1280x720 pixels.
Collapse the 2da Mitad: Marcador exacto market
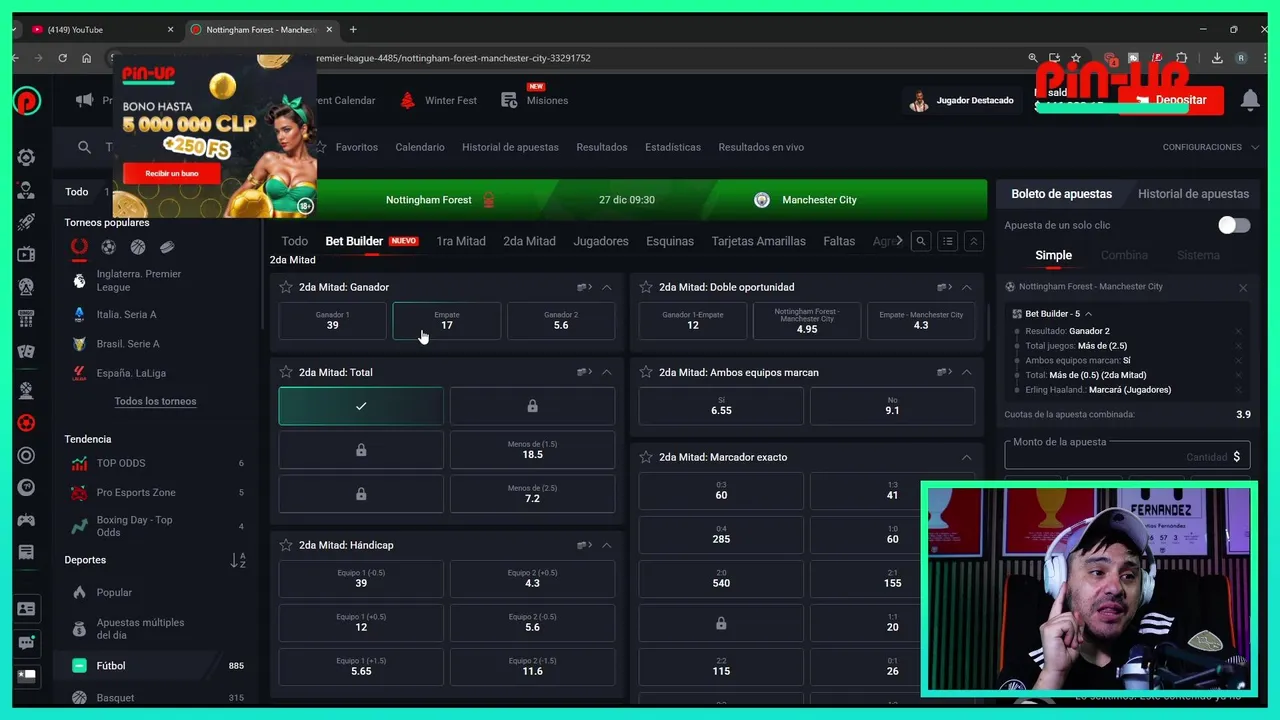tap(966, 457)
